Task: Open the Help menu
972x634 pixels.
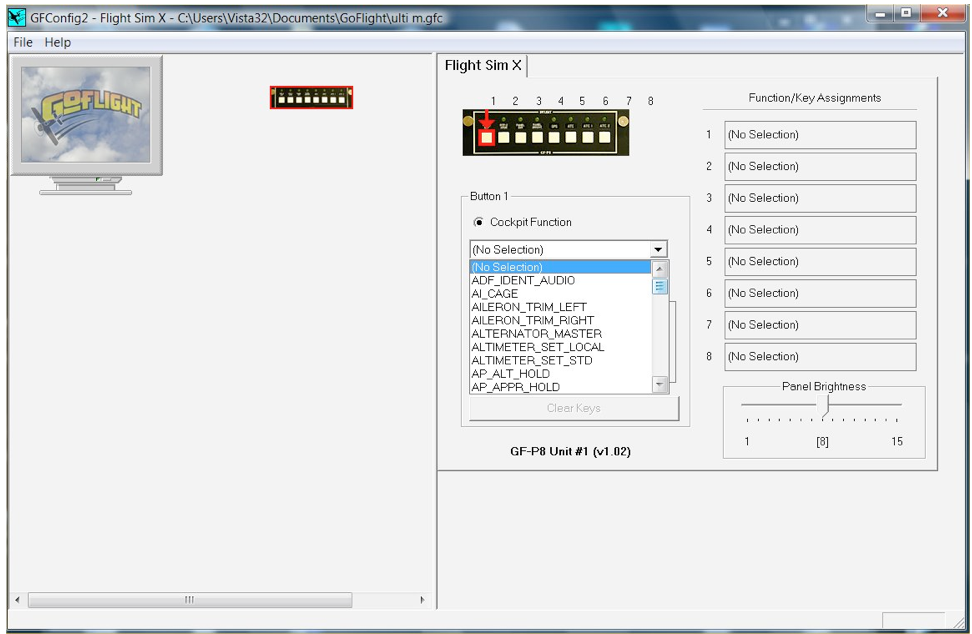Action: 58,42
